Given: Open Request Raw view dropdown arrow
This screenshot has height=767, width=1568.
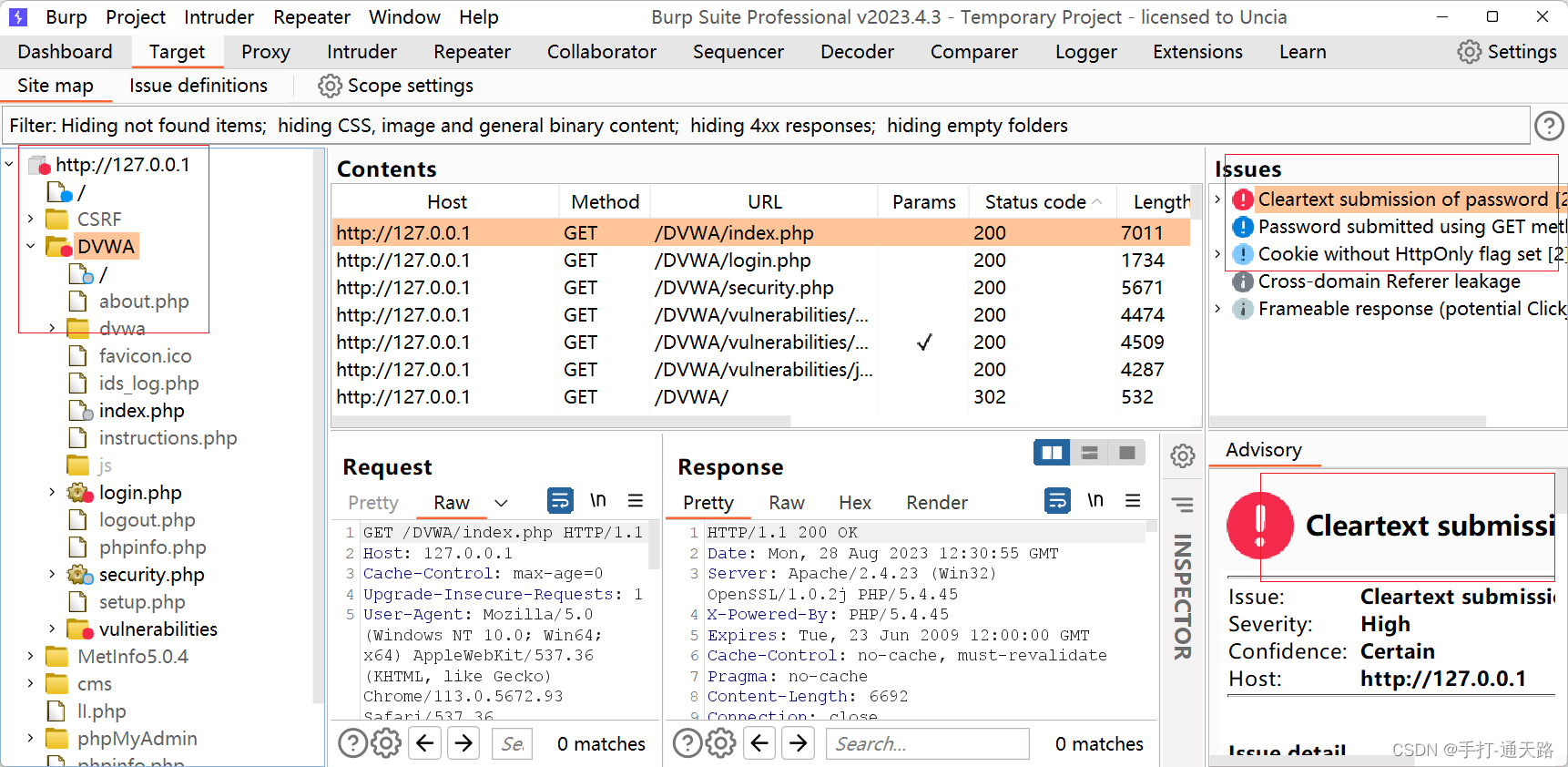Looking at the screenshot, I should pos(501,503).
